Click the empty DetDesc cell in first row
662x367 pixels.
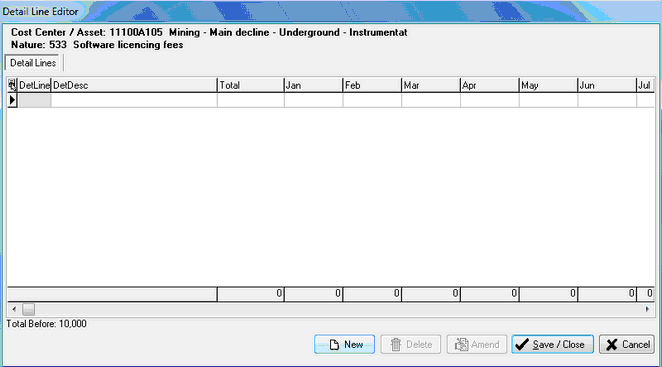(134, 100)
